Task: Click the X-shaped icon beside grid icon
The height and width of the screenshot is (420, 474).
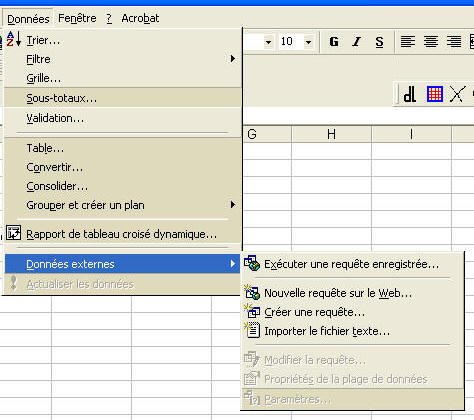Action: click(457, 94)
